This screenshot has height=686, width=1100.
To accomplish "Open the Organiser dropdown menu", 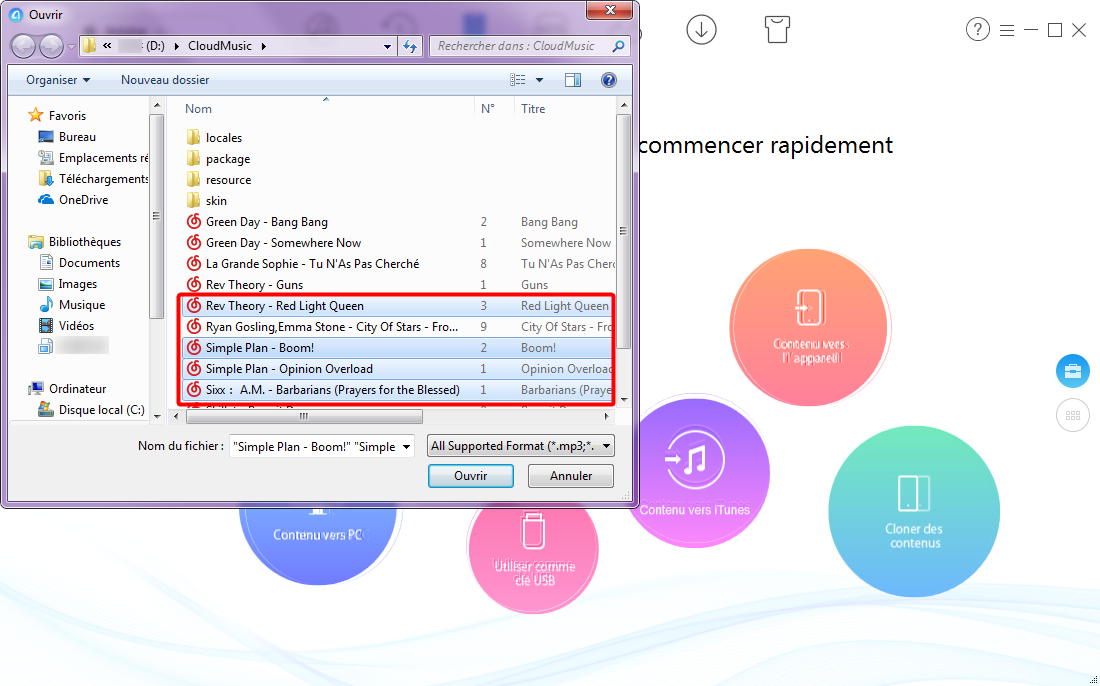I will coord(58,80).
